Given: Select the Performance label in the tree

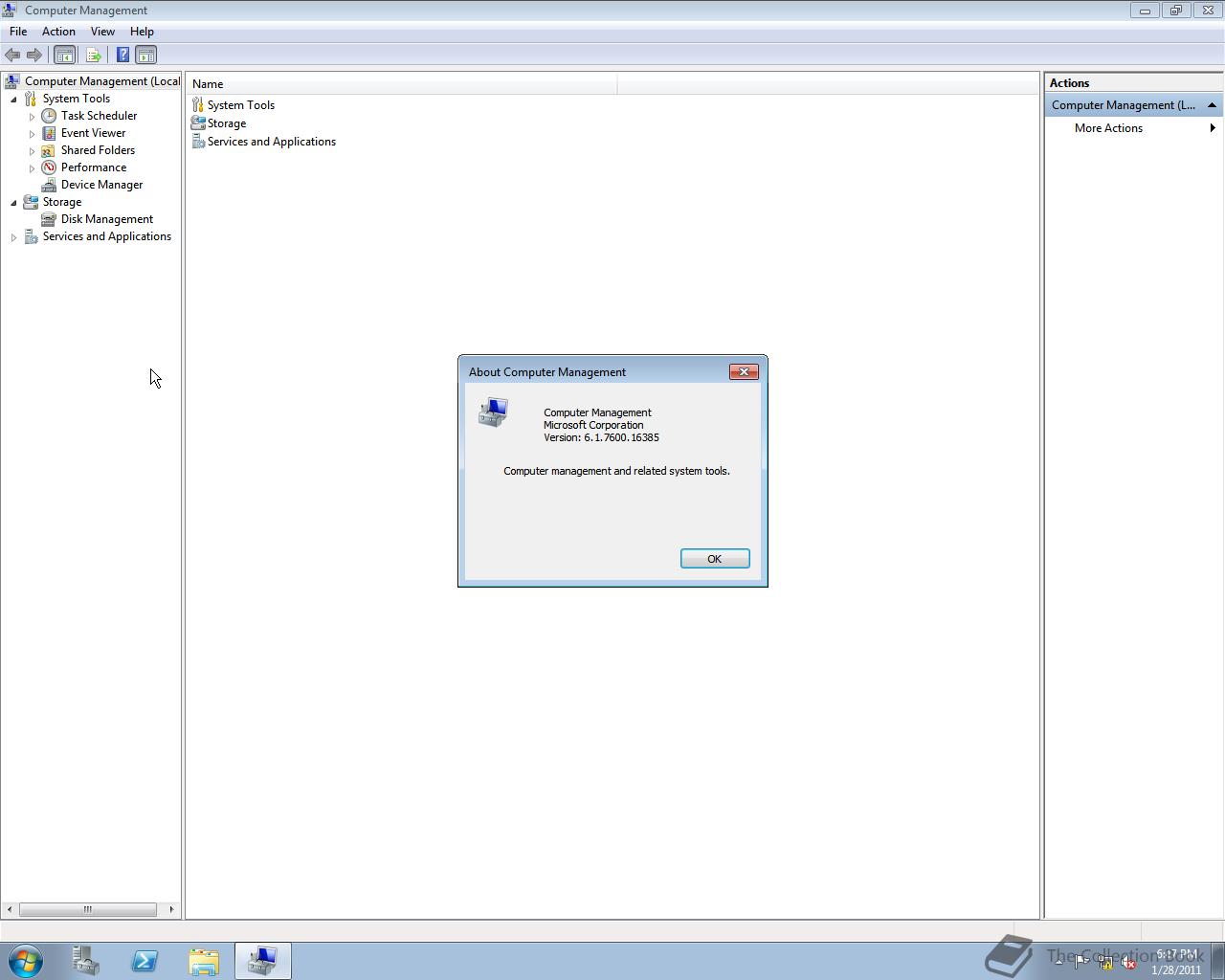Looking at the screenshot, I should 94,167.
